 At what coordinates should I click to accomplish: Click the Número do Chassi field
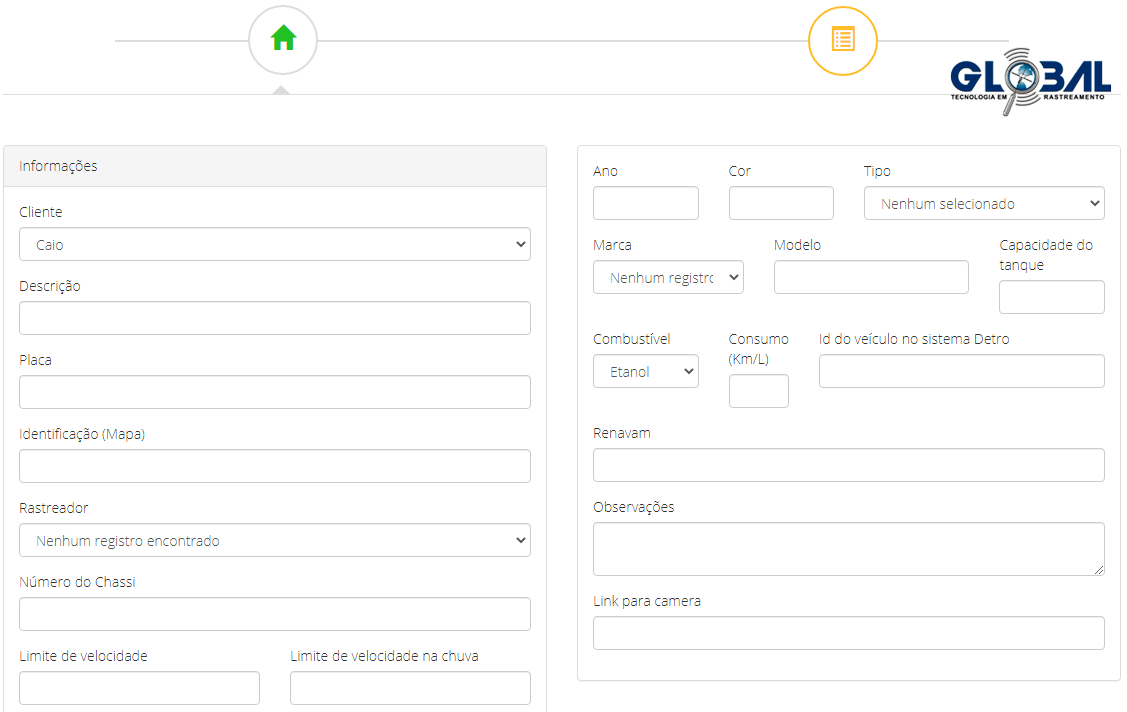tap(274, 614)
